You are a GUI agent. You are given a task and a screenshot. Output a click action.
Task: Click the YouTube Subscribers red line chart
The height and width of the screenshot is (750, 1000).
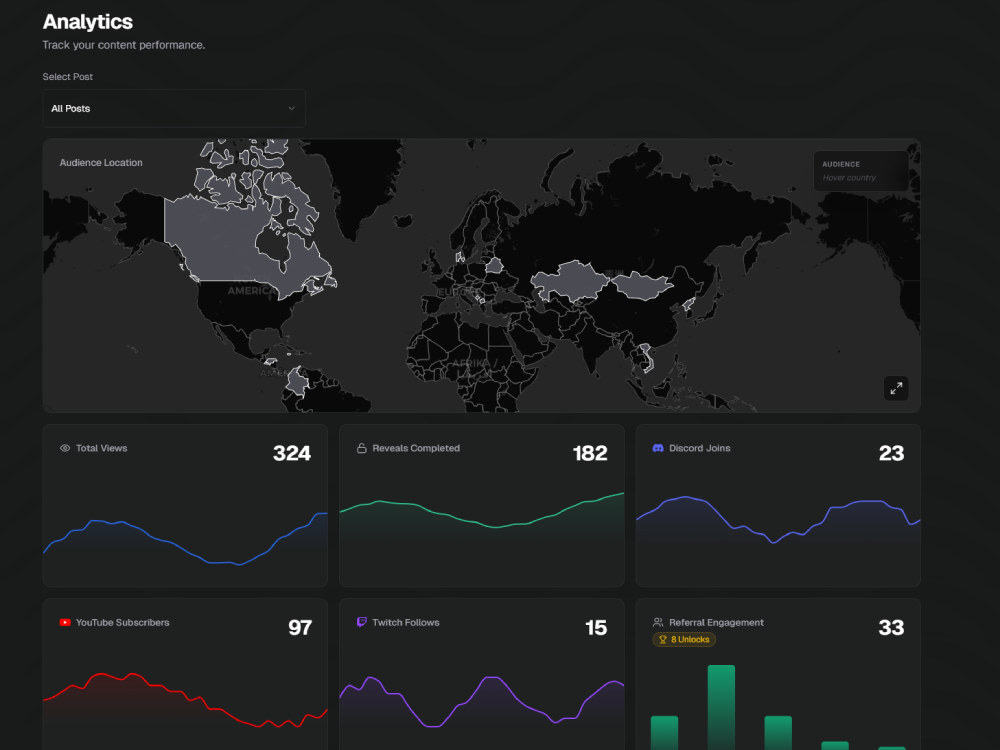(185, 700)
